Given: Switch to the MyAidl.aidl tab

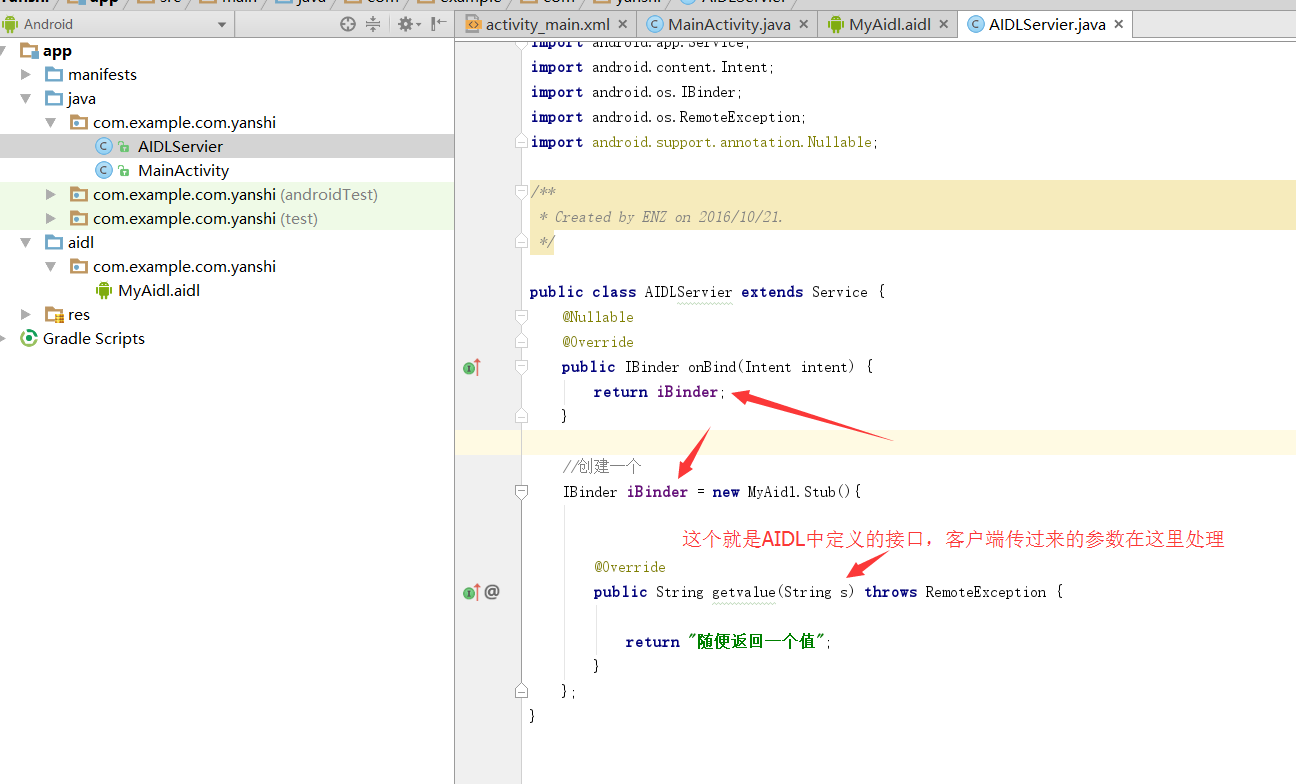Looking at the screenshot, I should (x=888, y=24).
